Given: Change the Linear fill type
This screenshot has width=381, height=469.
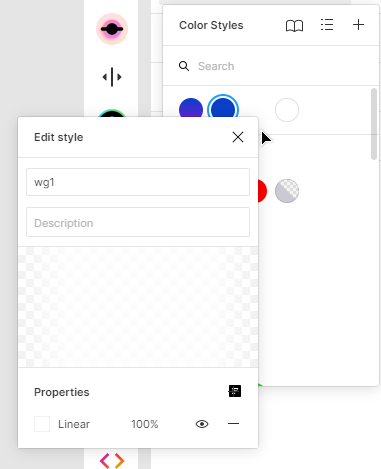Looking at the screenshot, I should [74, 424].
